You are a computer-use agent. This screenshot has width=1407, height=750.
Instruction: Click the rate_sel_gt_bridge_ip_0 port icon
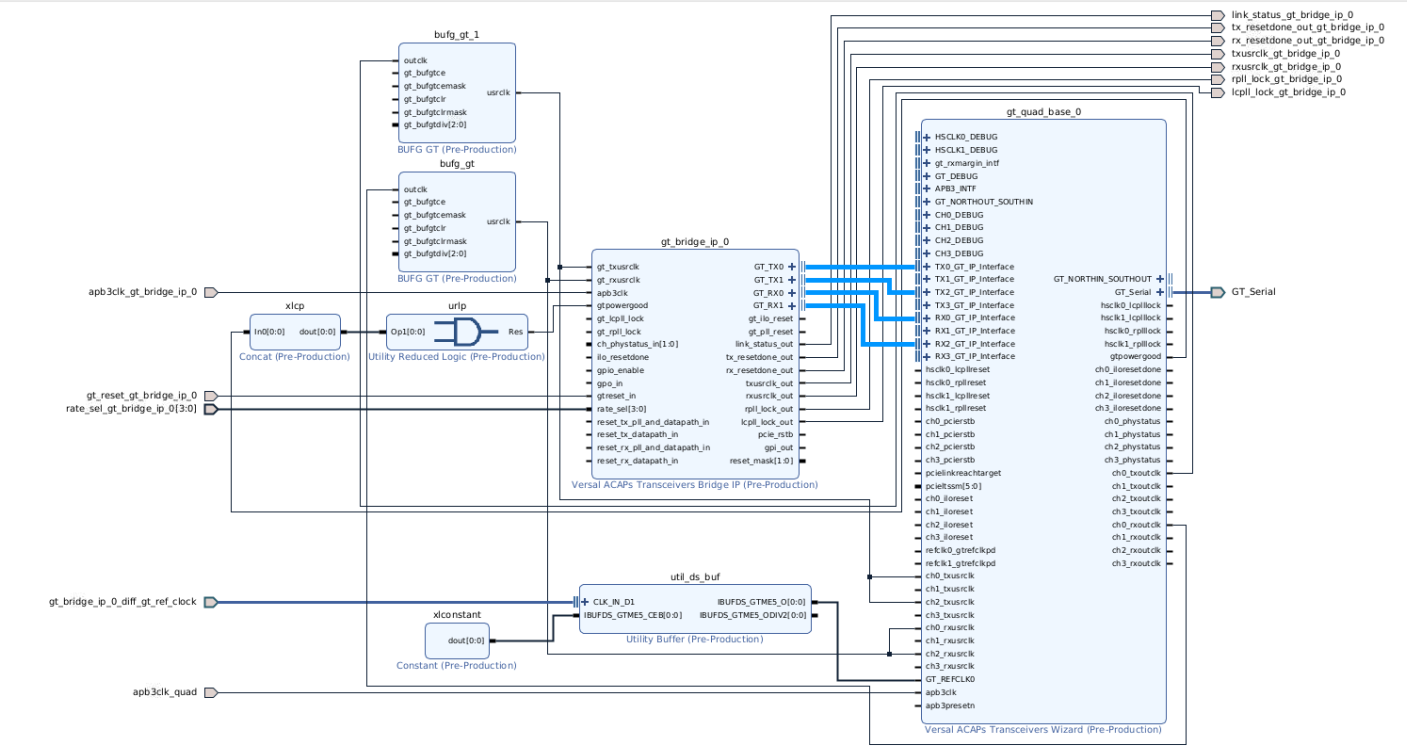[209, 410]
